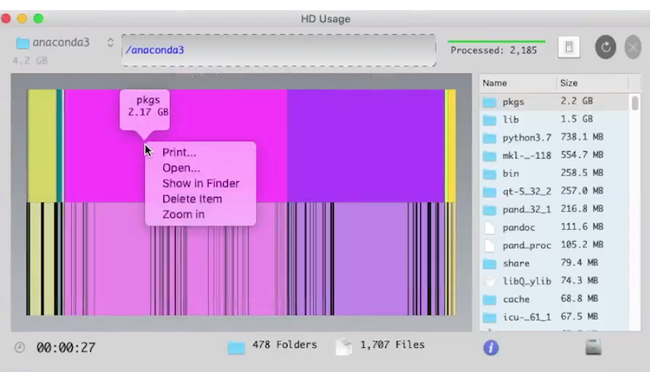This screenshot has height=382, width=650.
Task: Click the 'Processed: 2,185' status text
Action: (x=494, y=51)
